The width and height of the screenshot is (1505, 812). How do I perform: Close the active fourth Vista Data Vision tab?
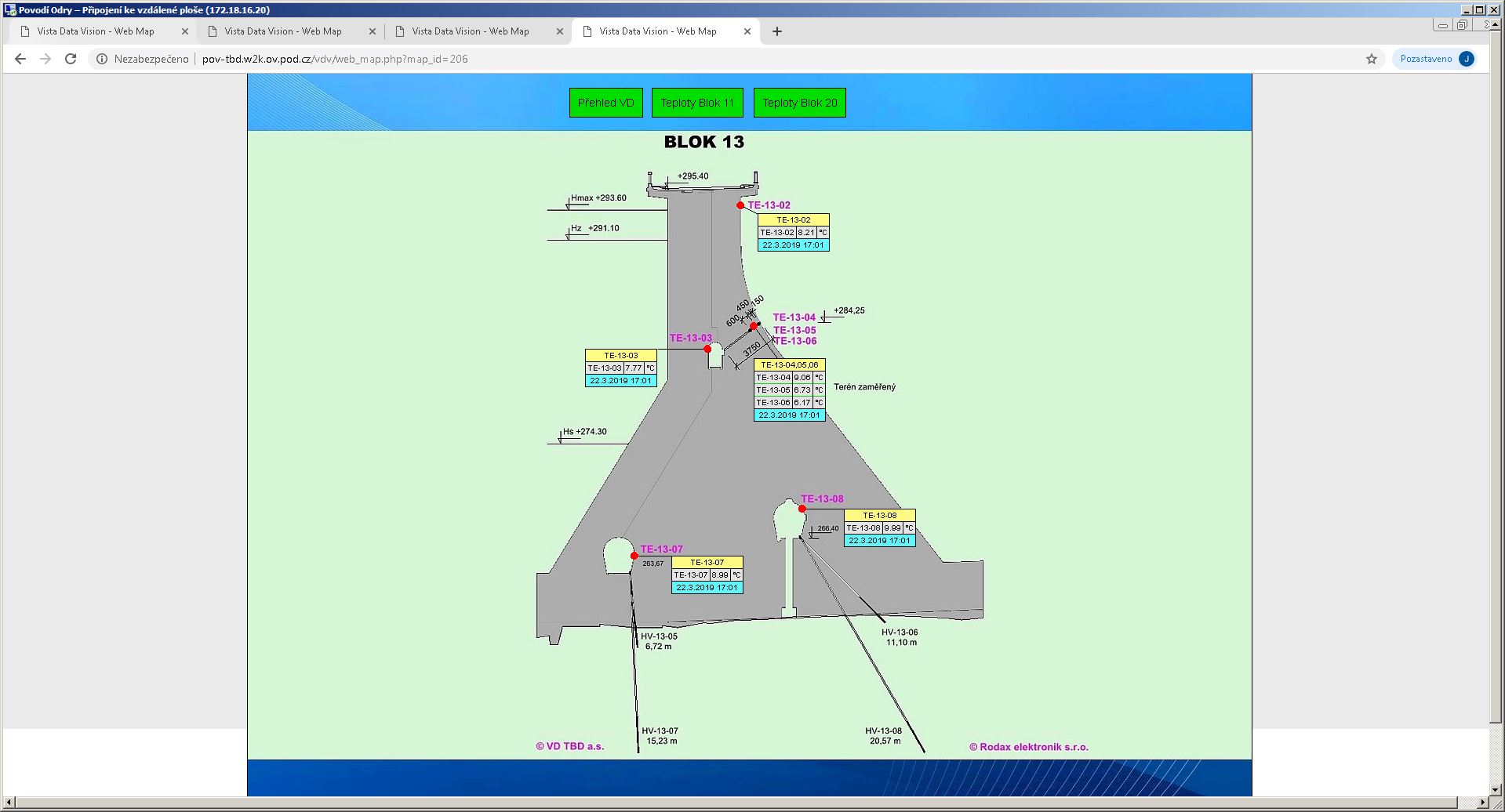click(x=747, y=31)
